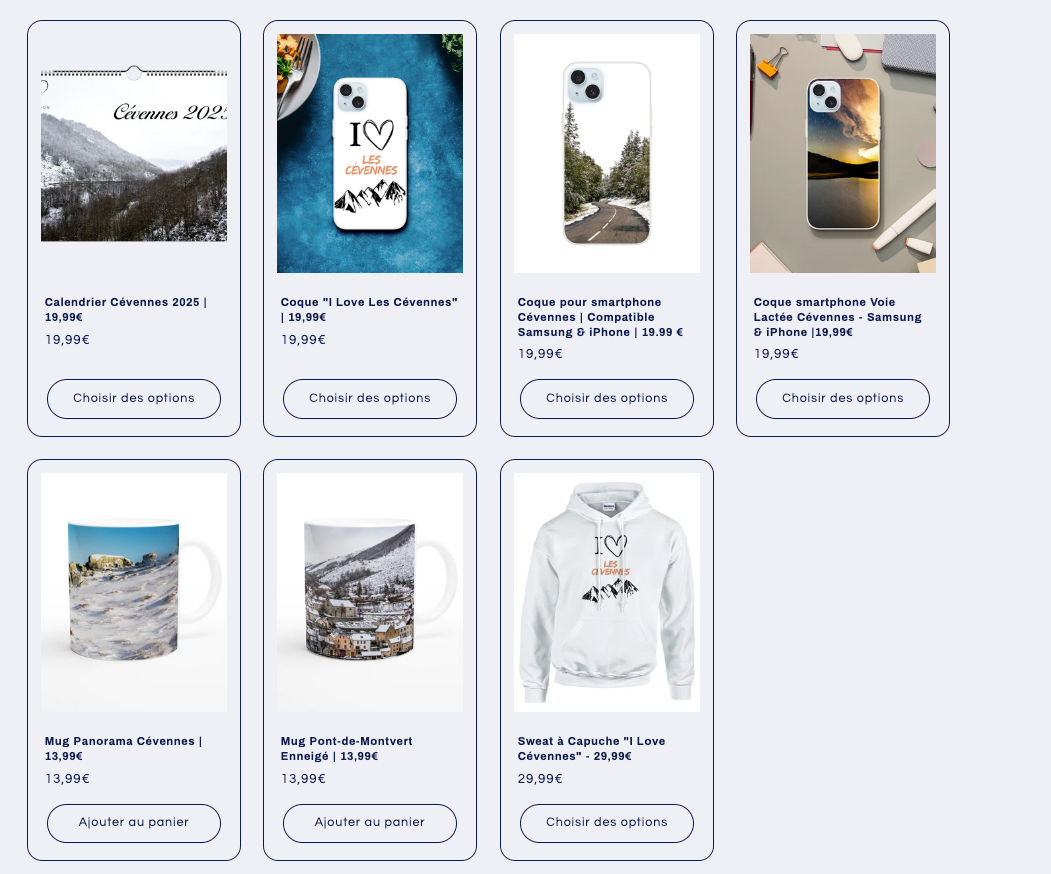Screen dimensions: 1051x874
Task: Open the Coque "I Love Les Cévennes" title link
Action: click(x=369, y=310)
